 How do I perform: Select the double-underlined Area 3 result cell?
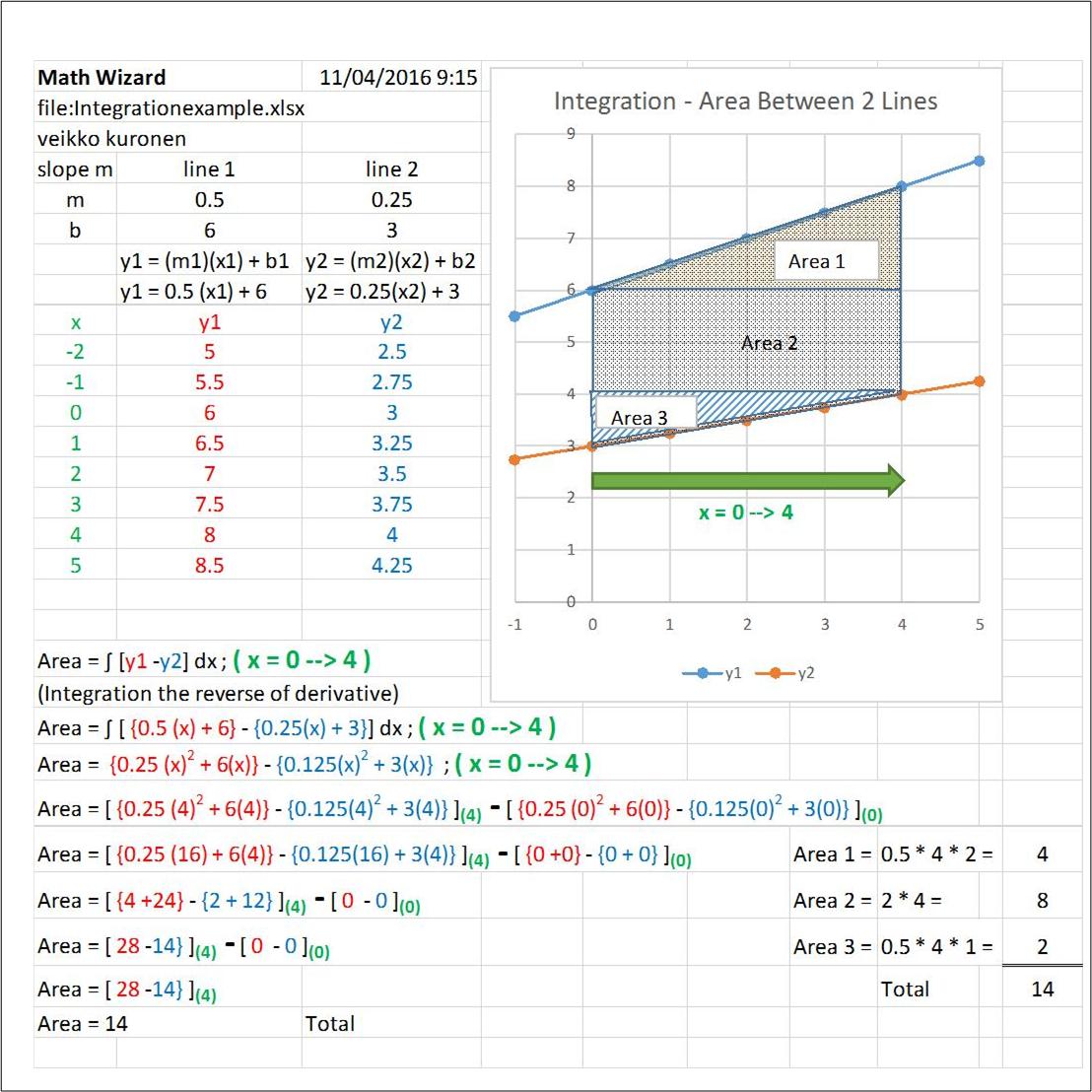pyautogui.click(x=1042, y=947)
